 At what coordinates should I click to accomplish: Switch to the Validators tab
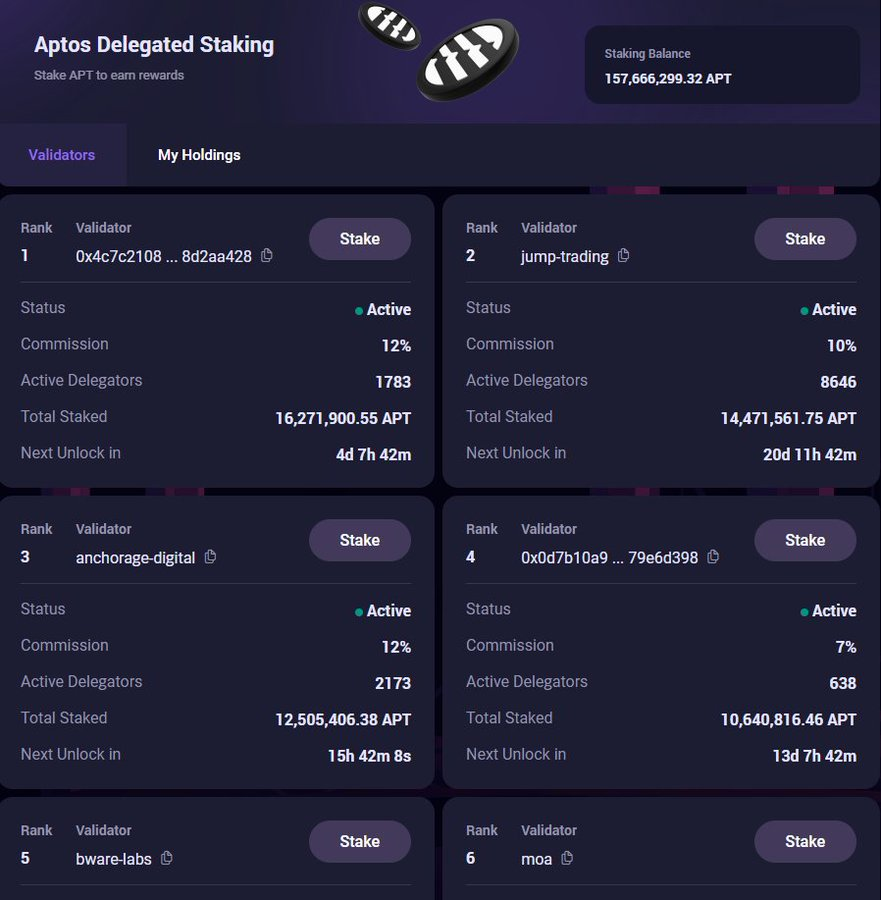[x=62, y=155]
